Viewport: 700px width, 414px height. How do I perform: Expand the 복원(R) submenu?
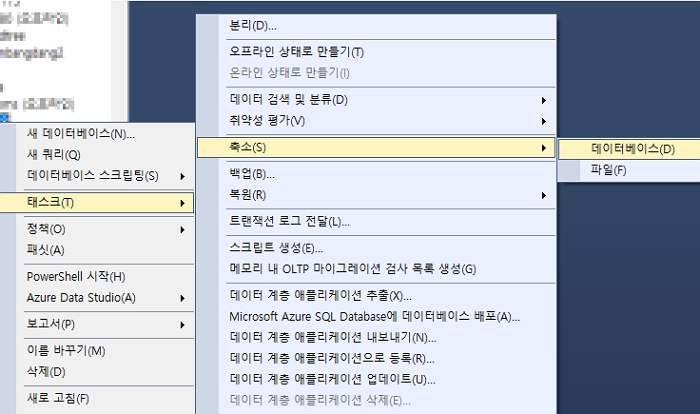[248, 195]
